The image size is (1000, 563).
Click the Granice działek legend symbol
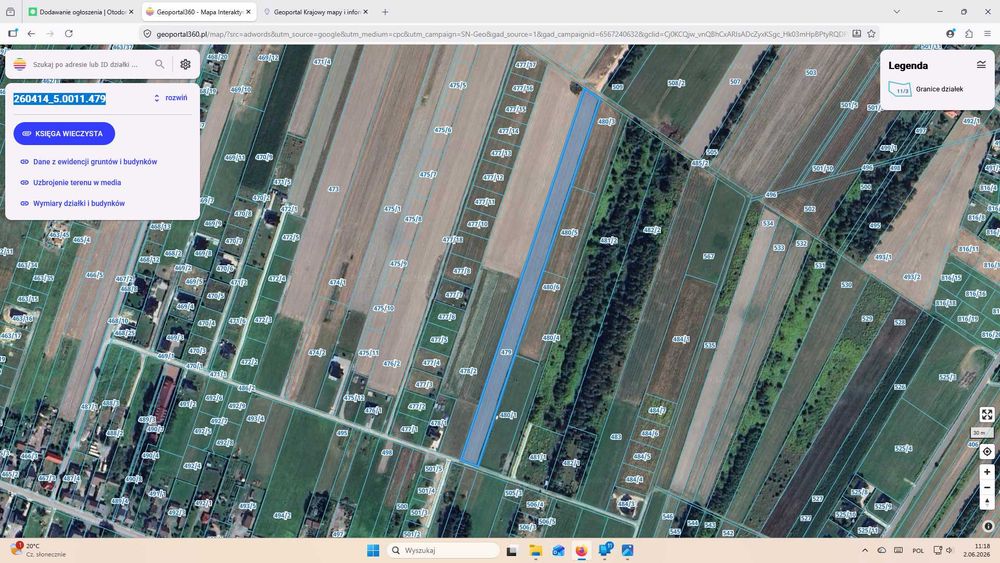(900, 89)
